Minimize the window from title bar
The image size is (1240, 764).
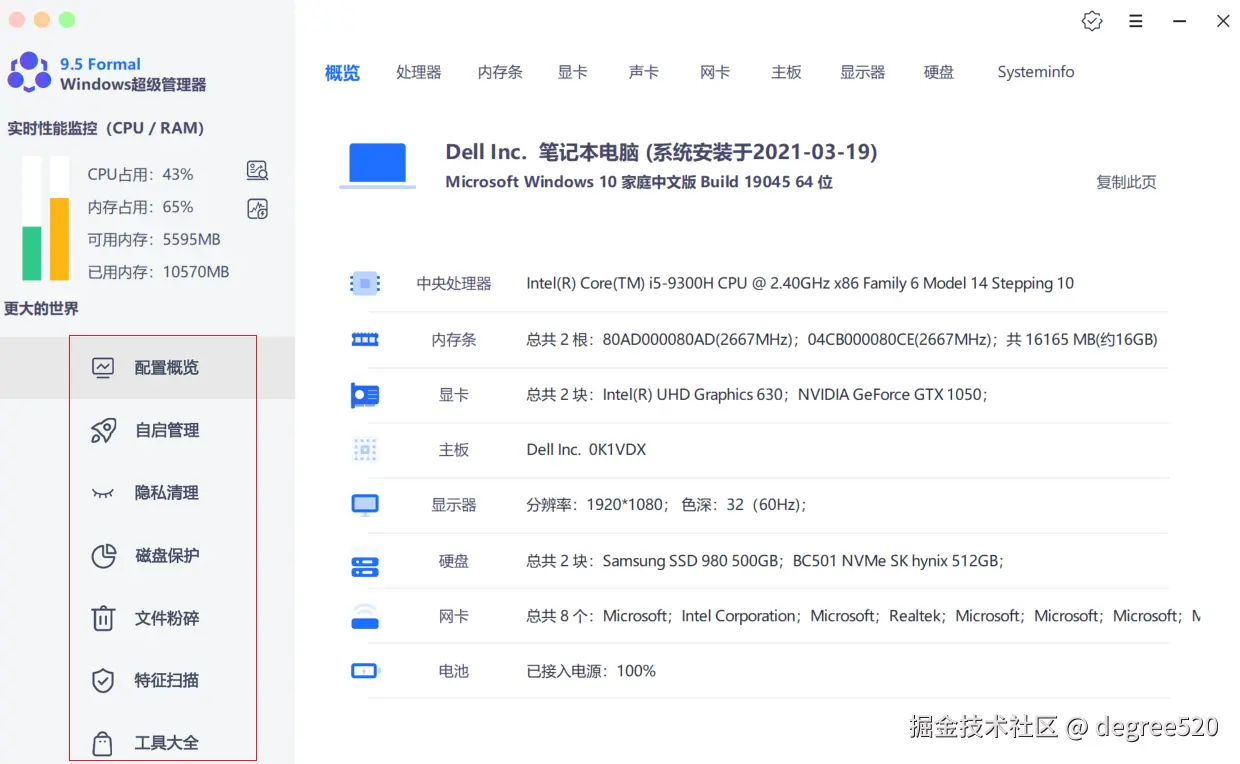click(x=1180, y=21)
